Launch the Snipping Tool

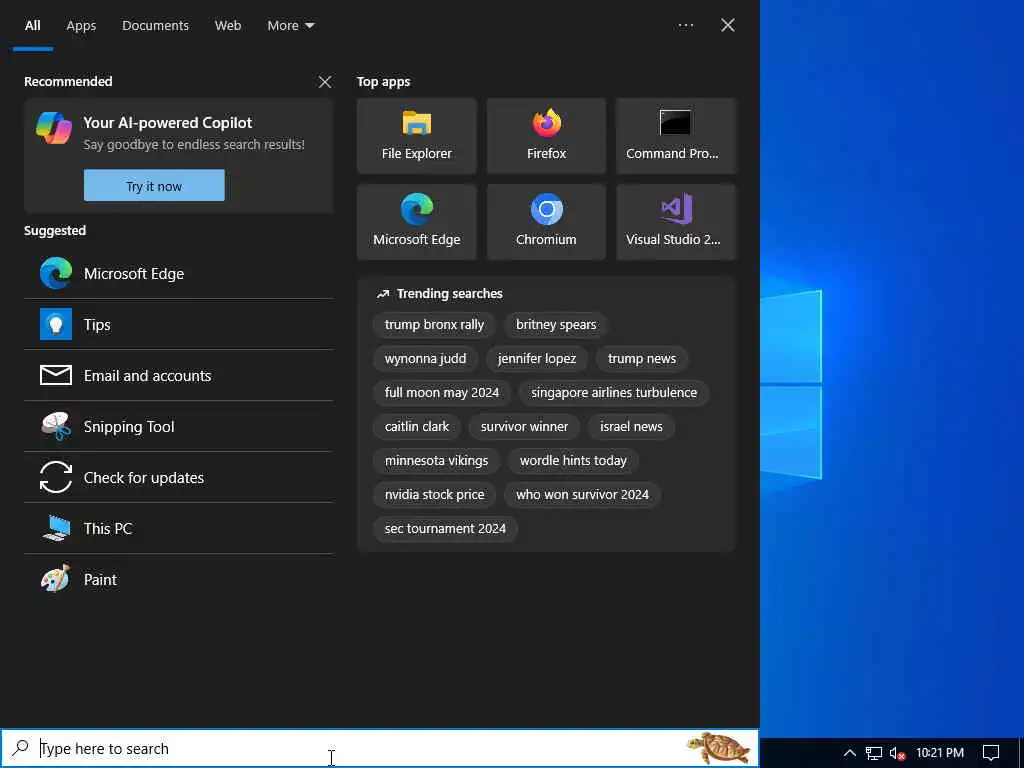(178, 426)
